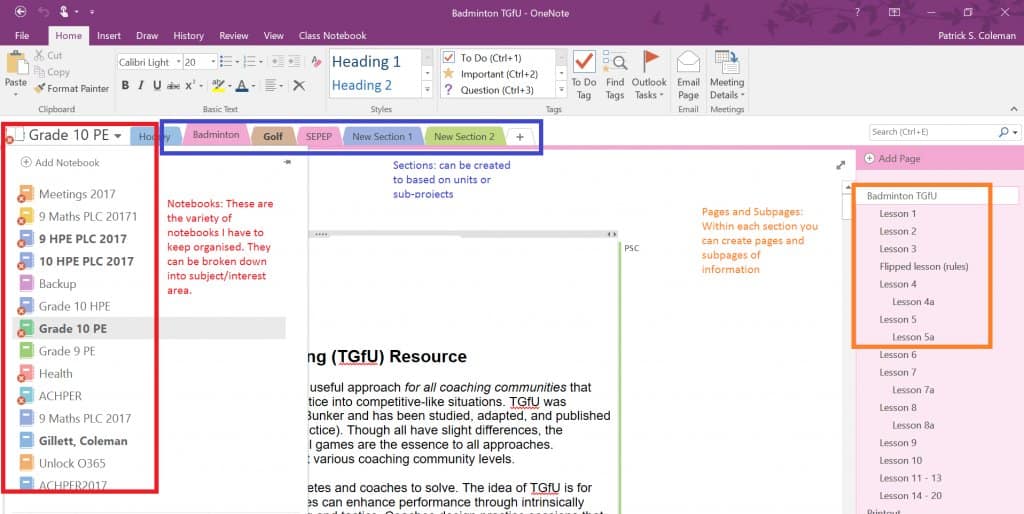
Task: Expand page to full view arrow icon
Action: coord(840,165)
